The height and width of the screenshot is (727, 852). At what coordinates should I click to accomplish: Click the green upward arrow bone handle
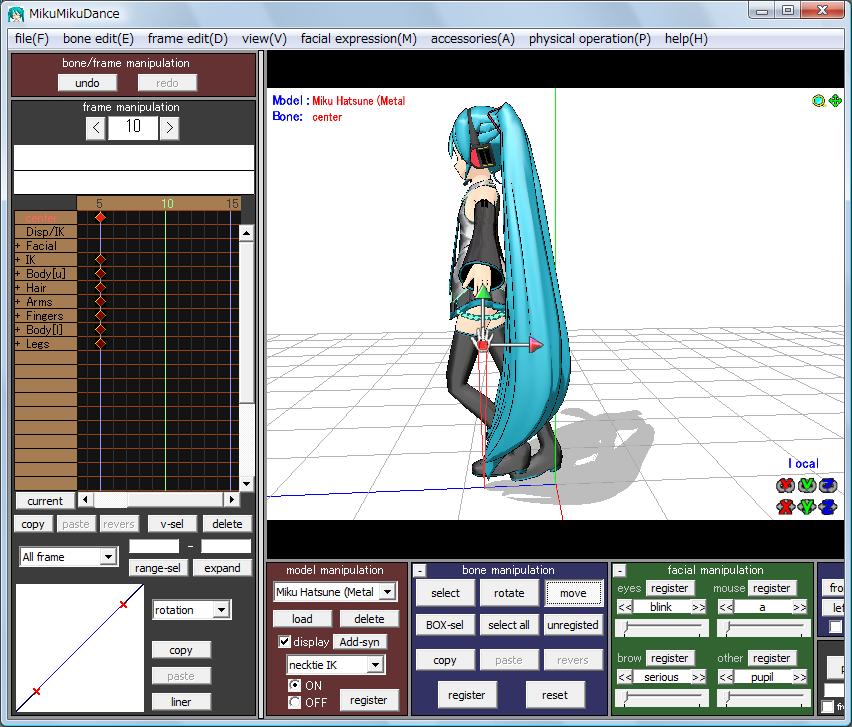pyautogui.click(x=483, y=291)
